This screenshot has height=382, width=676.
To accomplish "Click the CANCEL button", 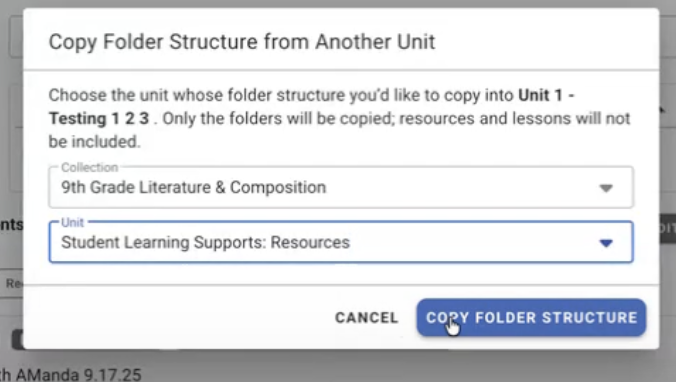I will tap(366, 318).
